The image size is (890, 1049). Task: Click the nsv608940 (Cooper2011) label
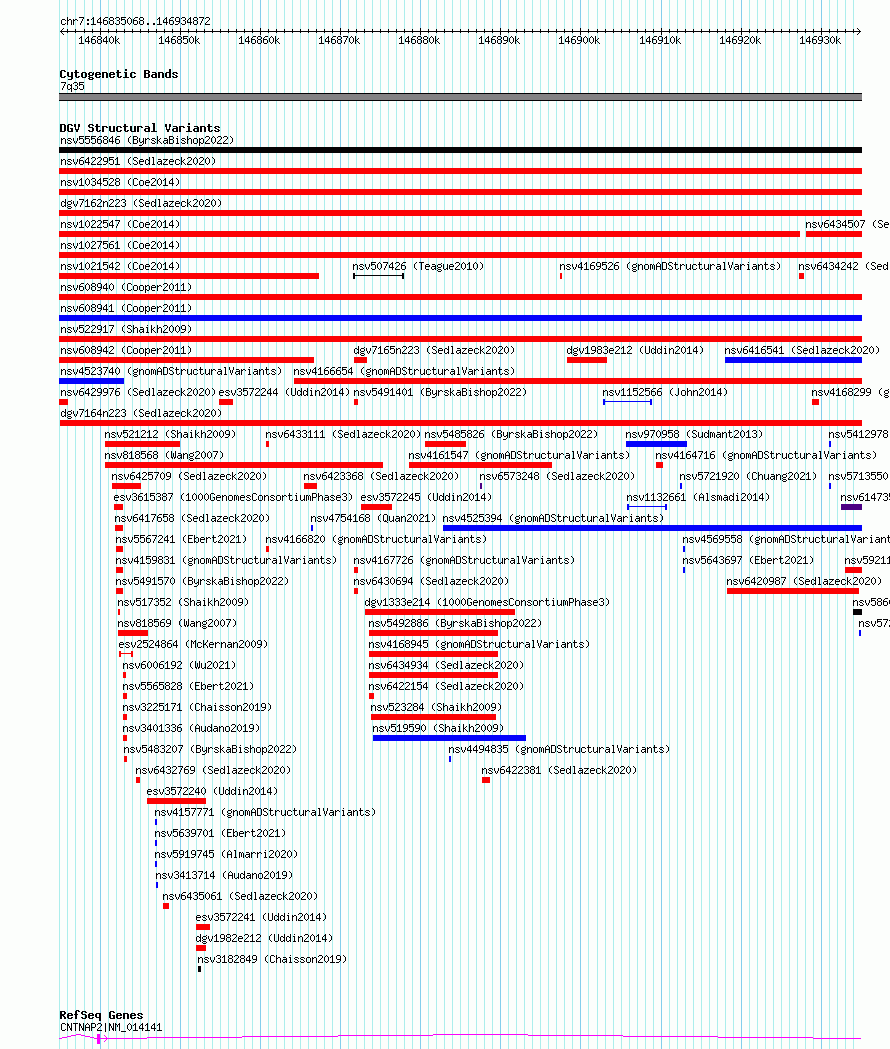pos(126,287)
